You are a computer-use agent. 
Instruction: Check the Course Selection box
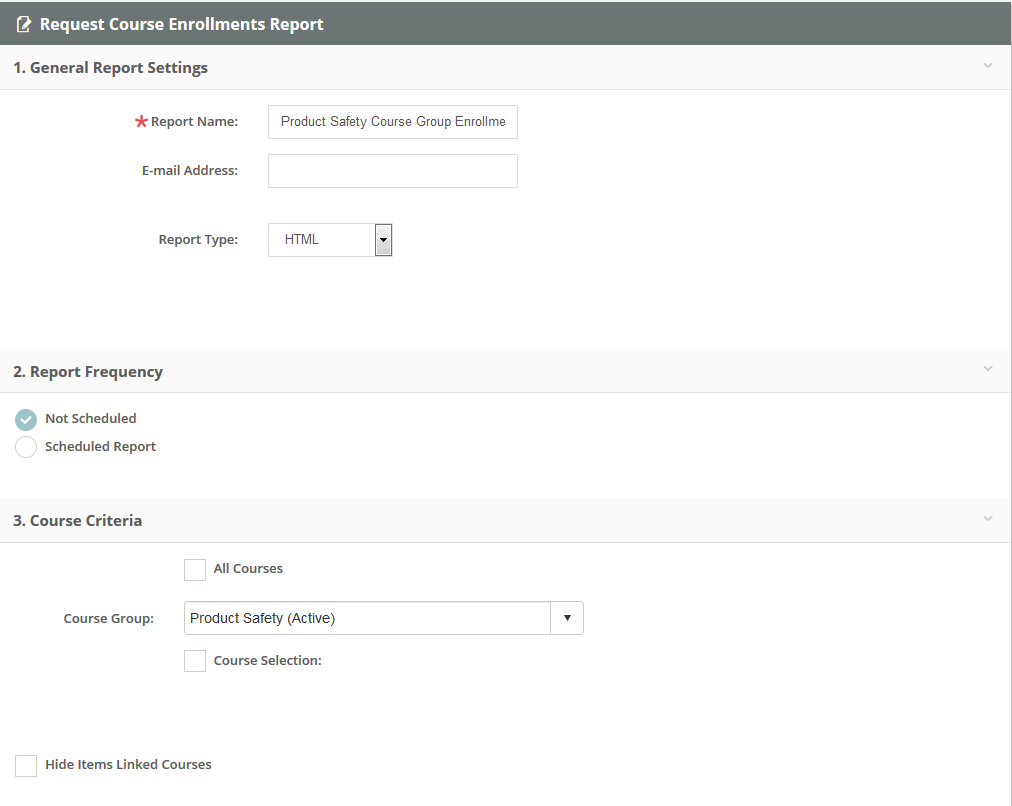pos(195,660)
